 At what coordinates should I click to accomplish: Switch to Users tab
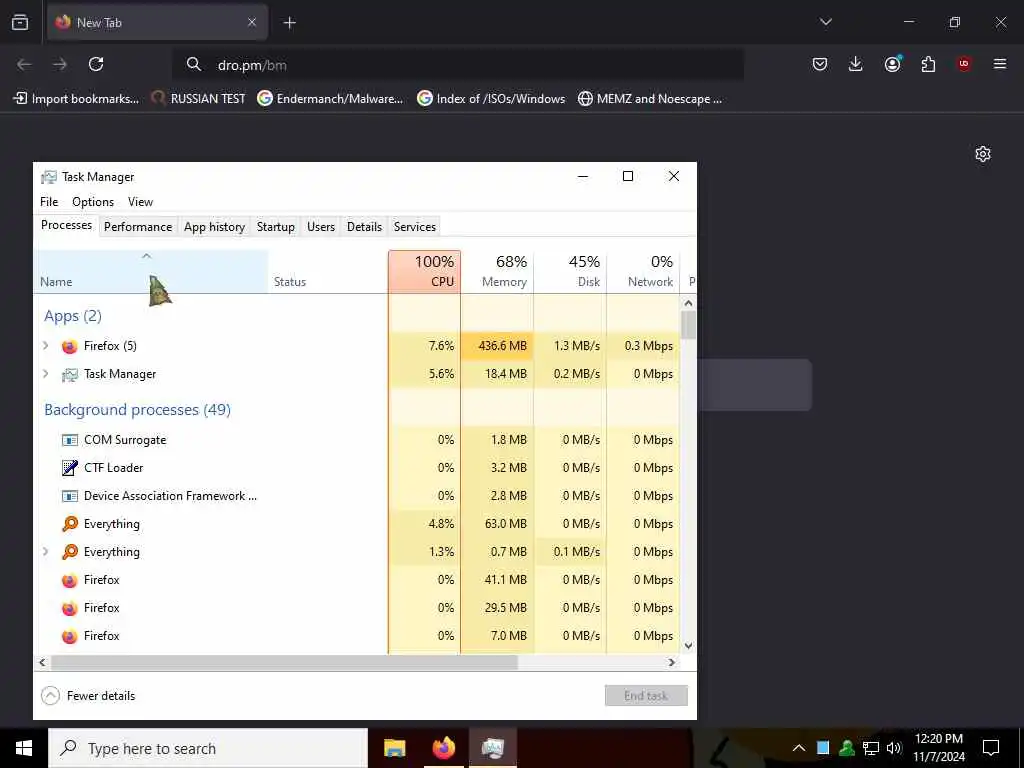click(x=321, y=227)
